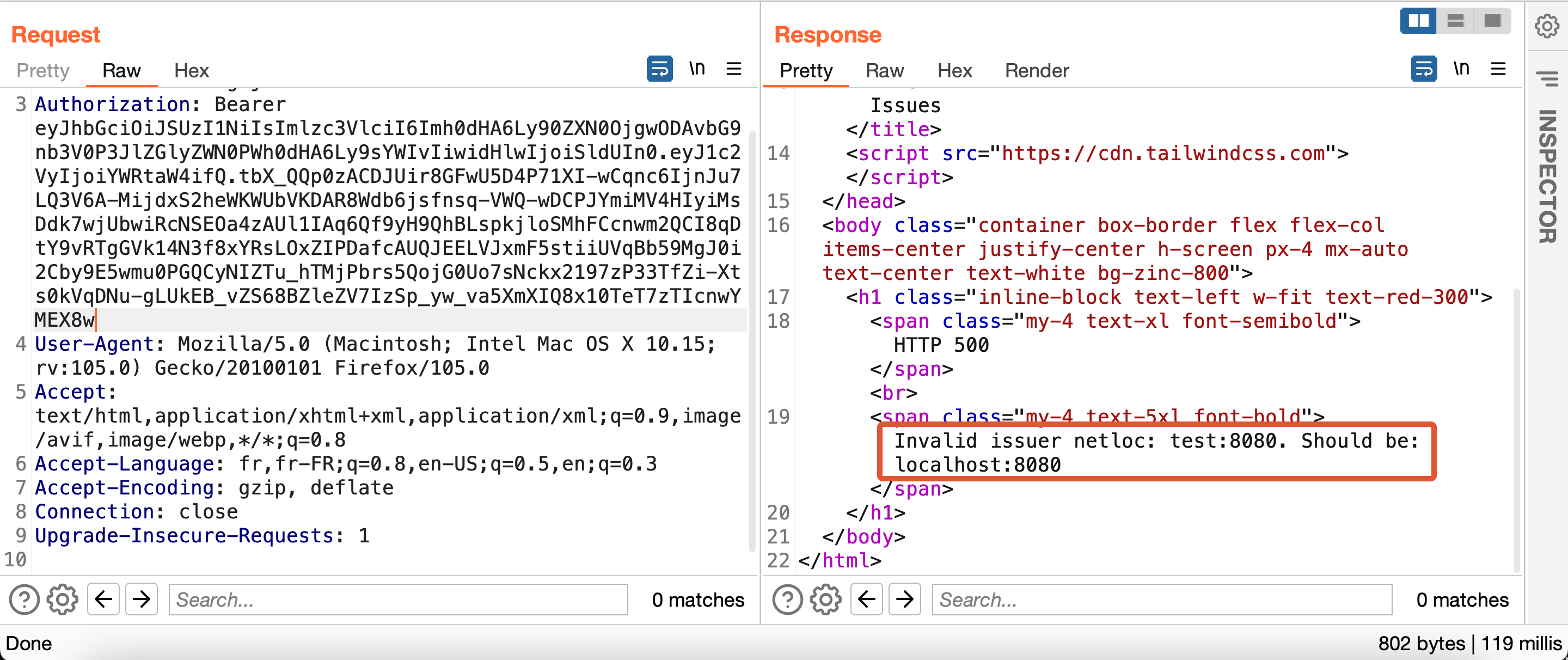Toggle non-printable characters in Request pane
1568x660 pixels.
click(697, 69)
